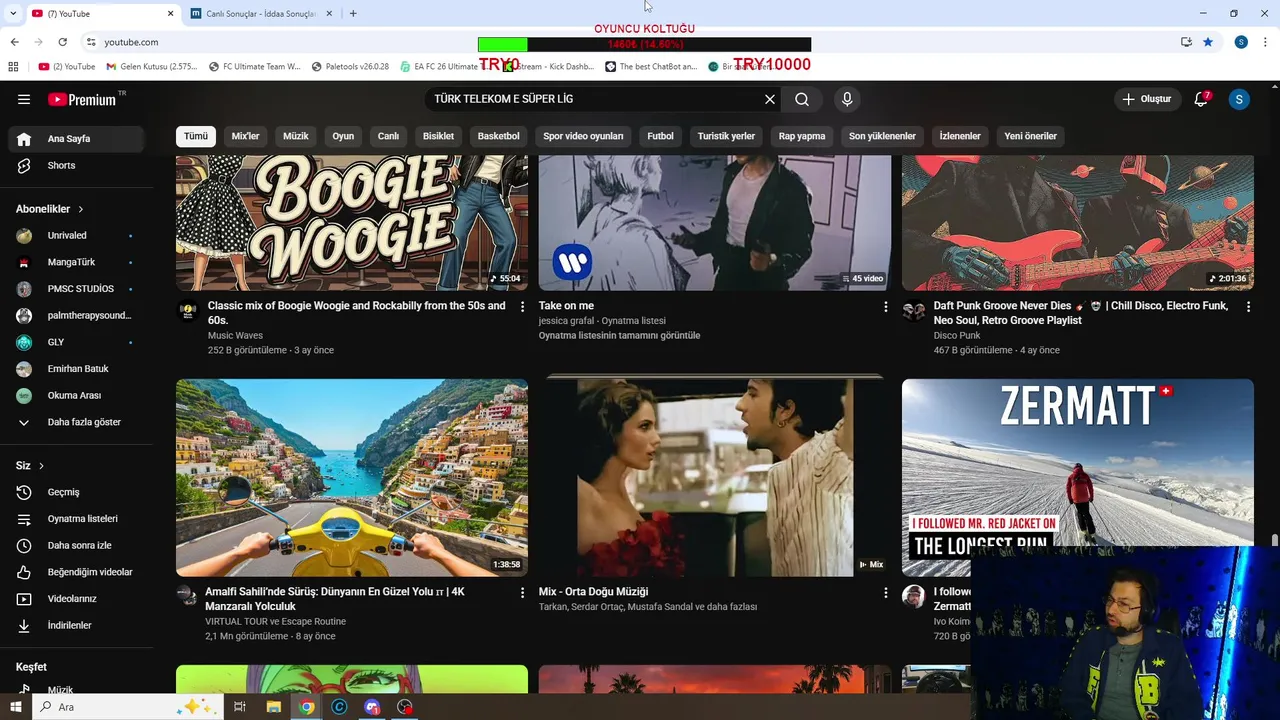
Task: Open the Windows Start menu
Action: click(x=15, y=707)
